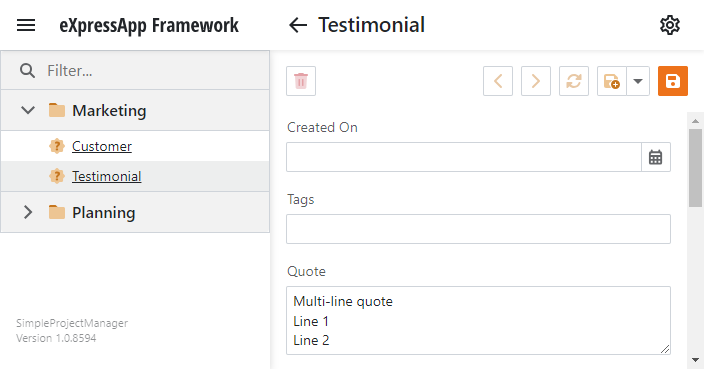Click the Delete trash can button
The width and height of the screenshot is (704, 369).
coord(301,81)
